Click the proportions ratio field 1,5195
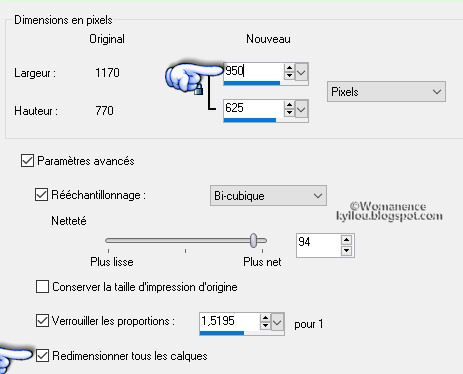The width and height of the screenshot is (463, 374). (x=229, y=322)
